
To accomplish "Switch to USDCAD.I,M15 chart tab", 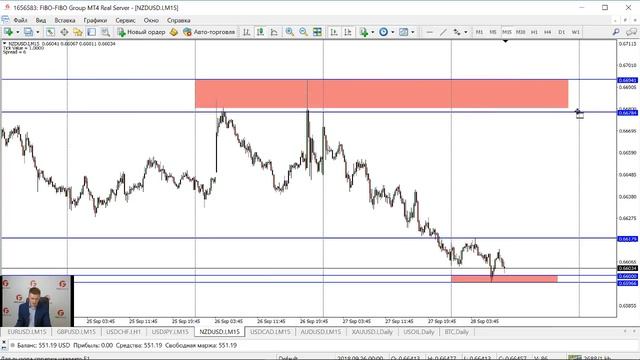I will (270, 332).
